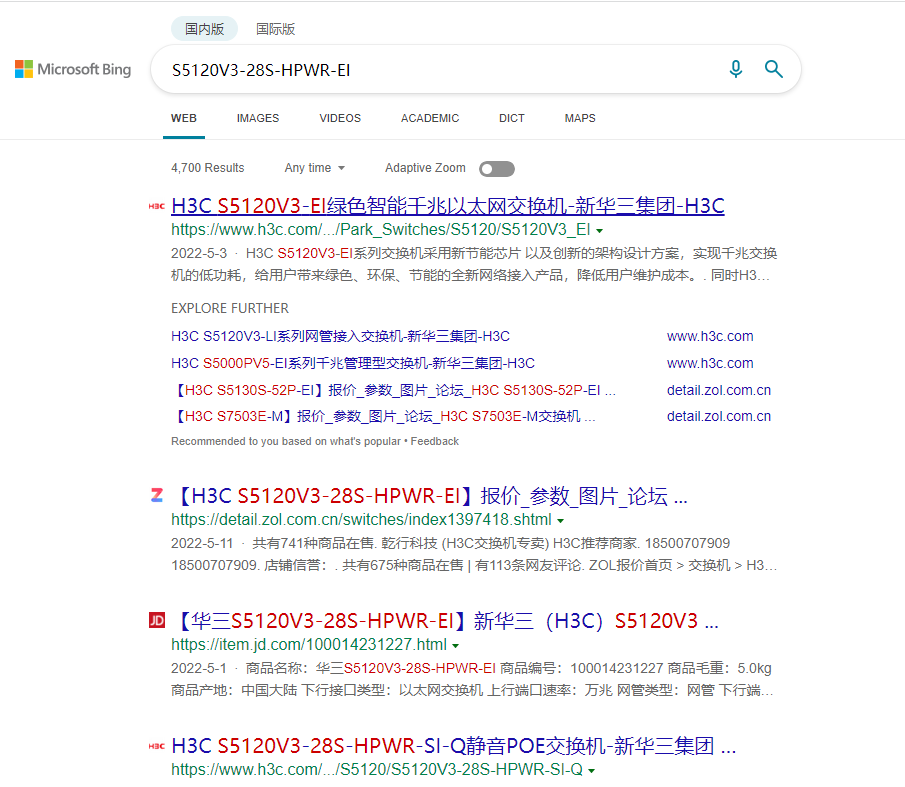Expand the arrow next to item.jd.com URL
The height and width of the screenshot is (787, 905).
(x=455, y=646)
